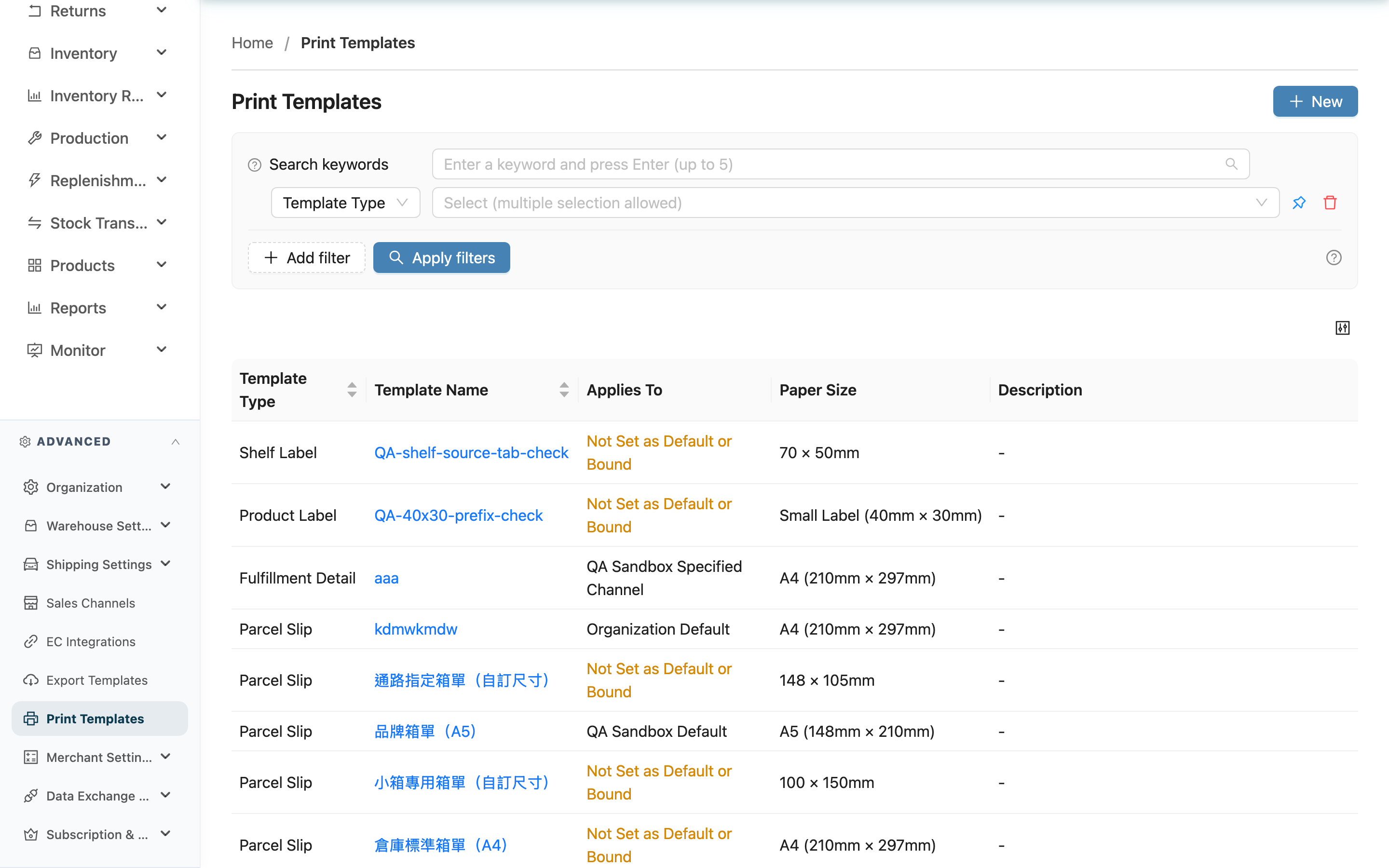1389x868 pixels.
Task: Select the Print Templates menu item
Action: pos(100,718)
